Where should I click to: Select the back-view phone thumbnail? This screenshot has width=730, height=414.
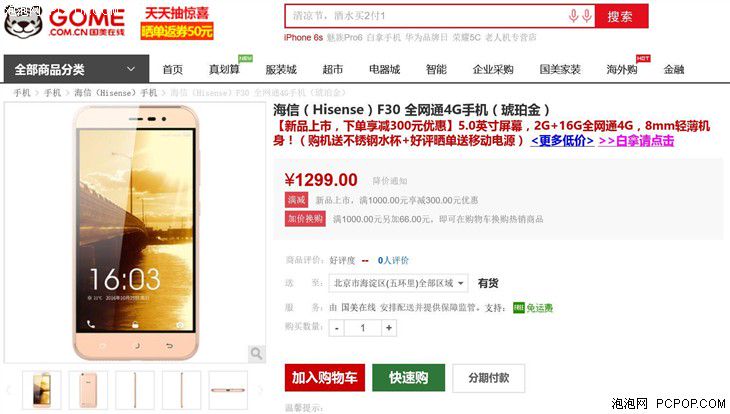88,390
